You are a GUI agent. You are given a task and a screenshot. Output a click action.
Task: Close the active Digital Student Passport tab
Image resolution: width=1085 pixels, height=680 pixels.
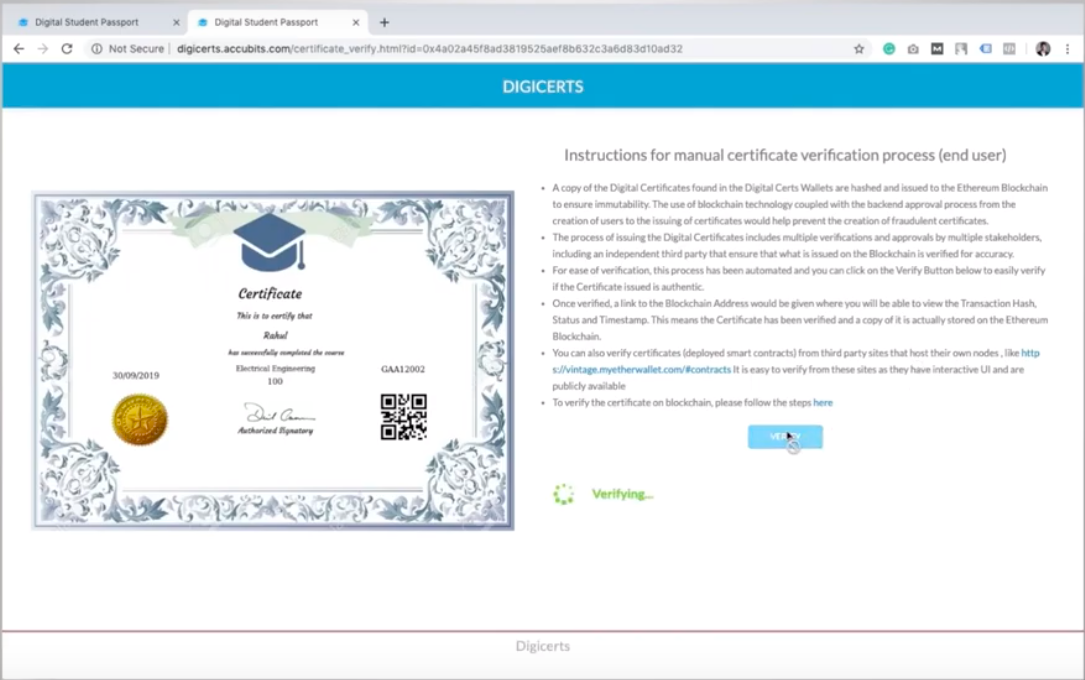pos(356,22)
